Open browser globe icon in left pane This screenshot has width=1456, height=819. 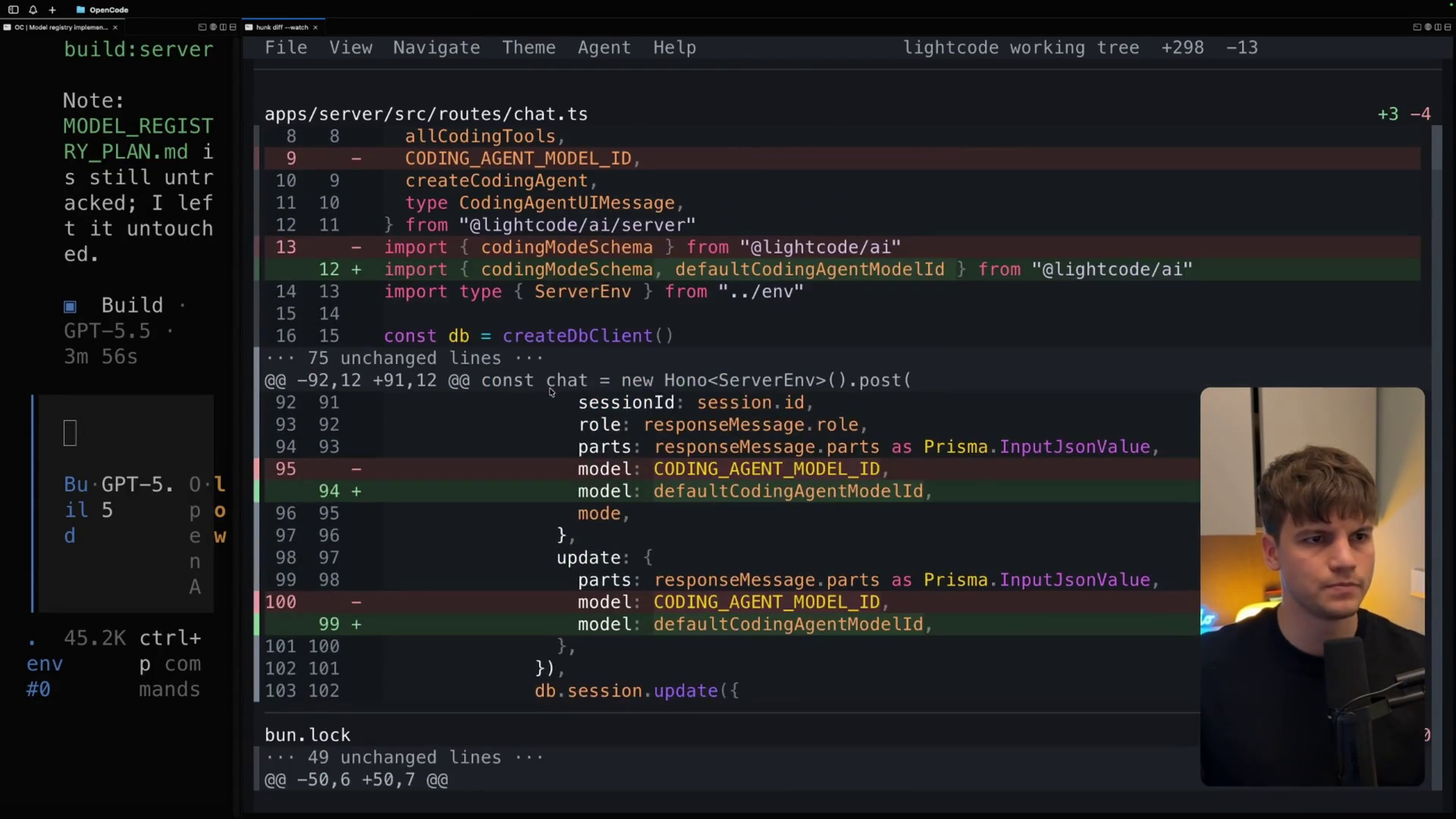(x=213, y=27)
